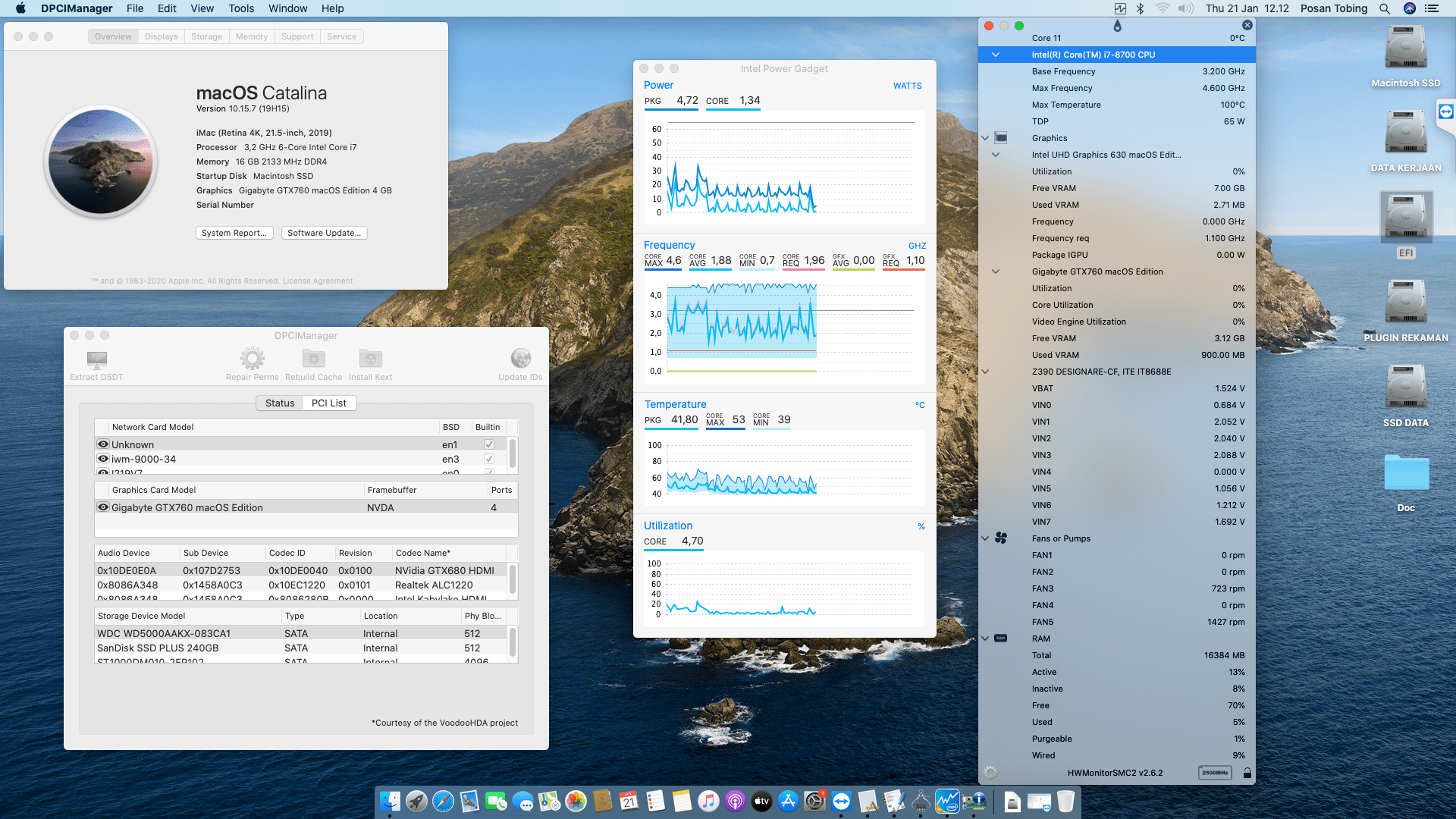Screen dimensions: 1456x819
Task: Select the EFI volume on desktop
Action: tap(1406, 218)
